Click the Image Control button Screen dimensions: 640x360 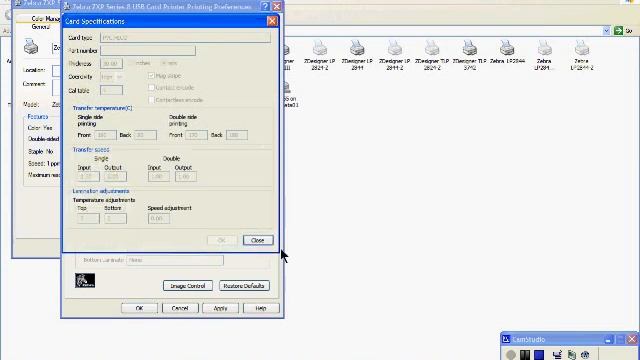point(188,286)
